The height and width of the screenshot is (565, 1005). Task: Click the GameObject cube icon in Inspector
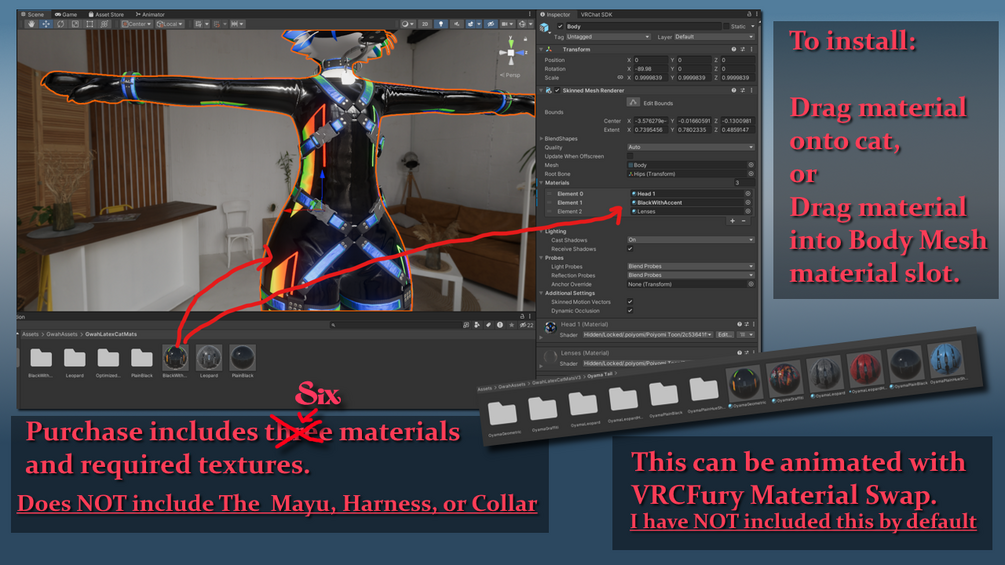[x=545, y=28]
